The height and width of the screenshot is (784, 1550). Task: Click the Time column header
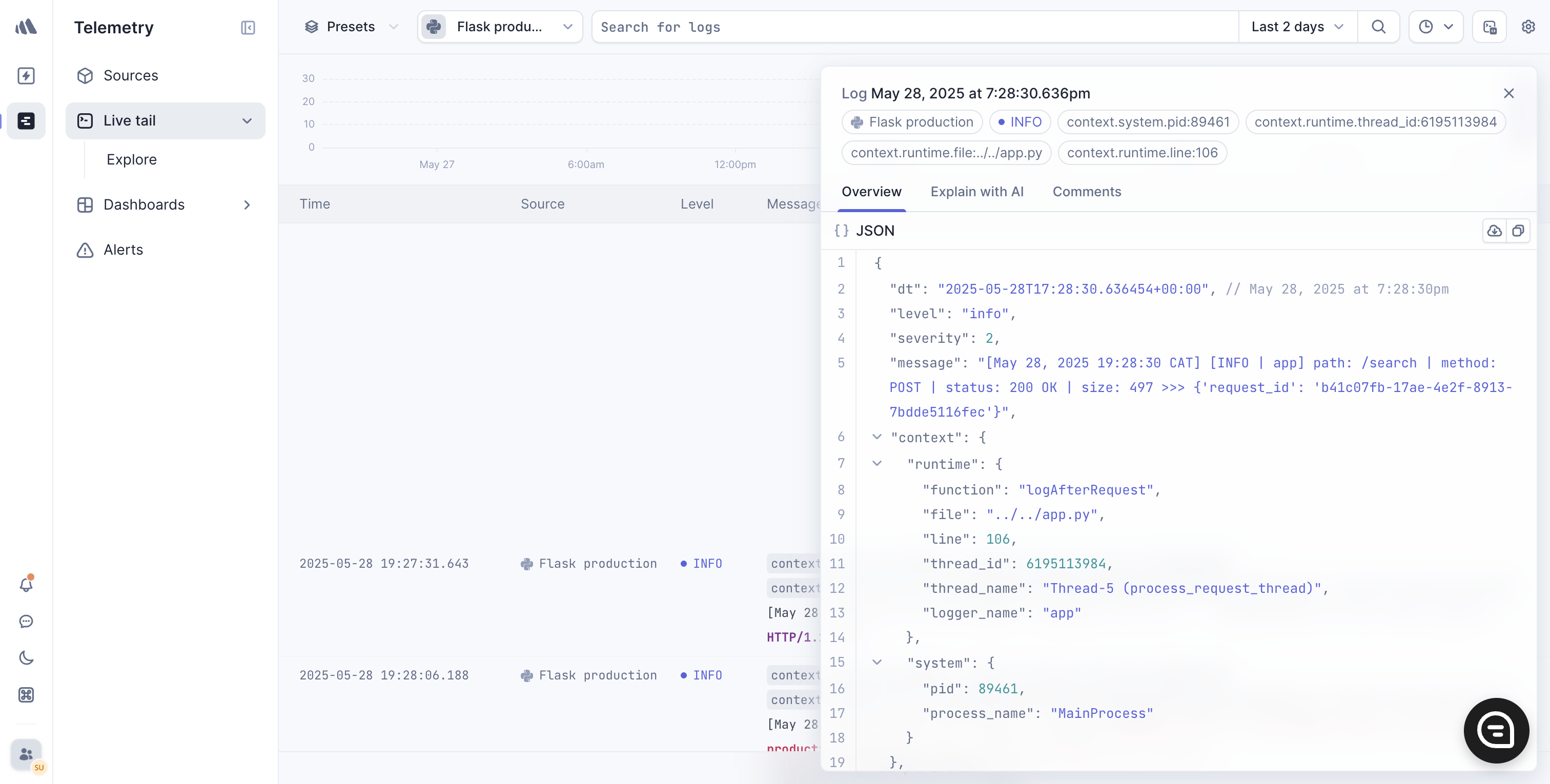[x=315, y=204]
